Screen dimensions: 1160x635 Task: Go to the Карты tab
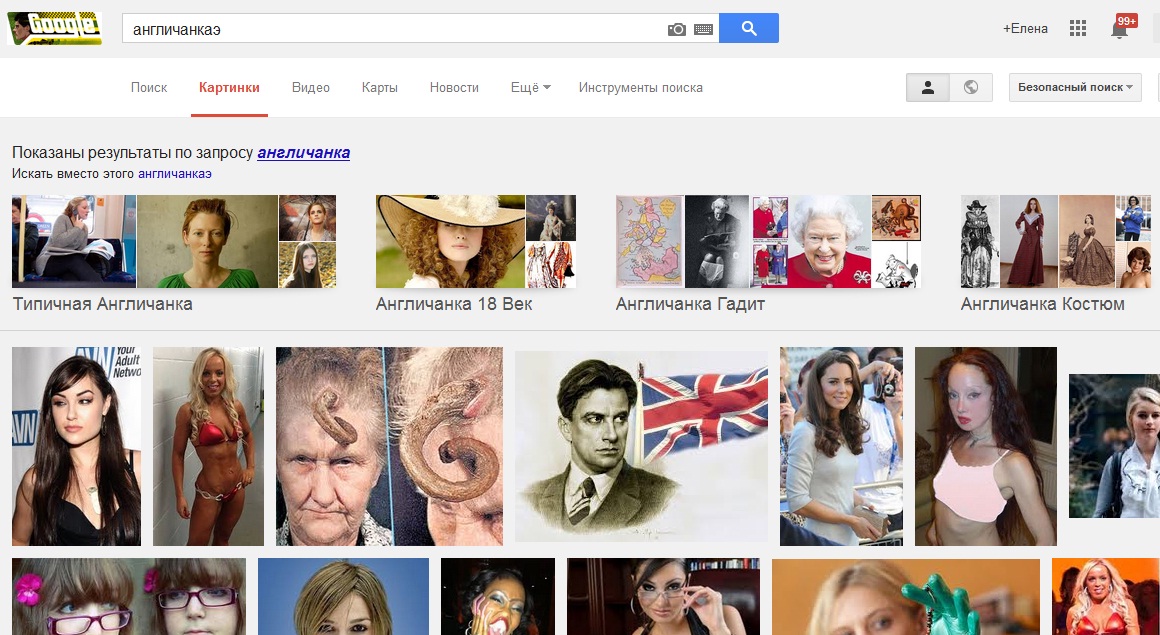coord(379,87)
